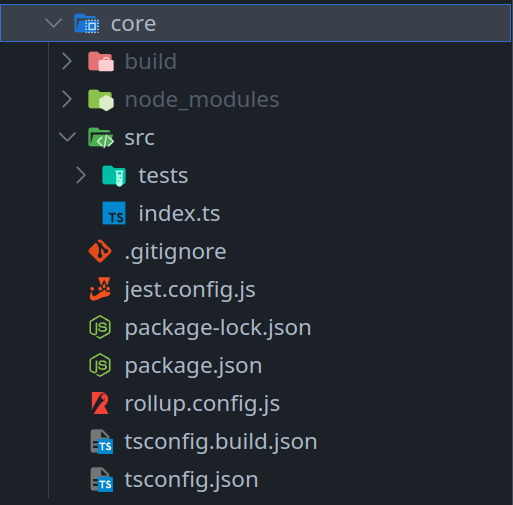This screenshot has height=505, width=513.
Task: Expand the node_modules folder arrow
Action: click(x=67, y=99)
